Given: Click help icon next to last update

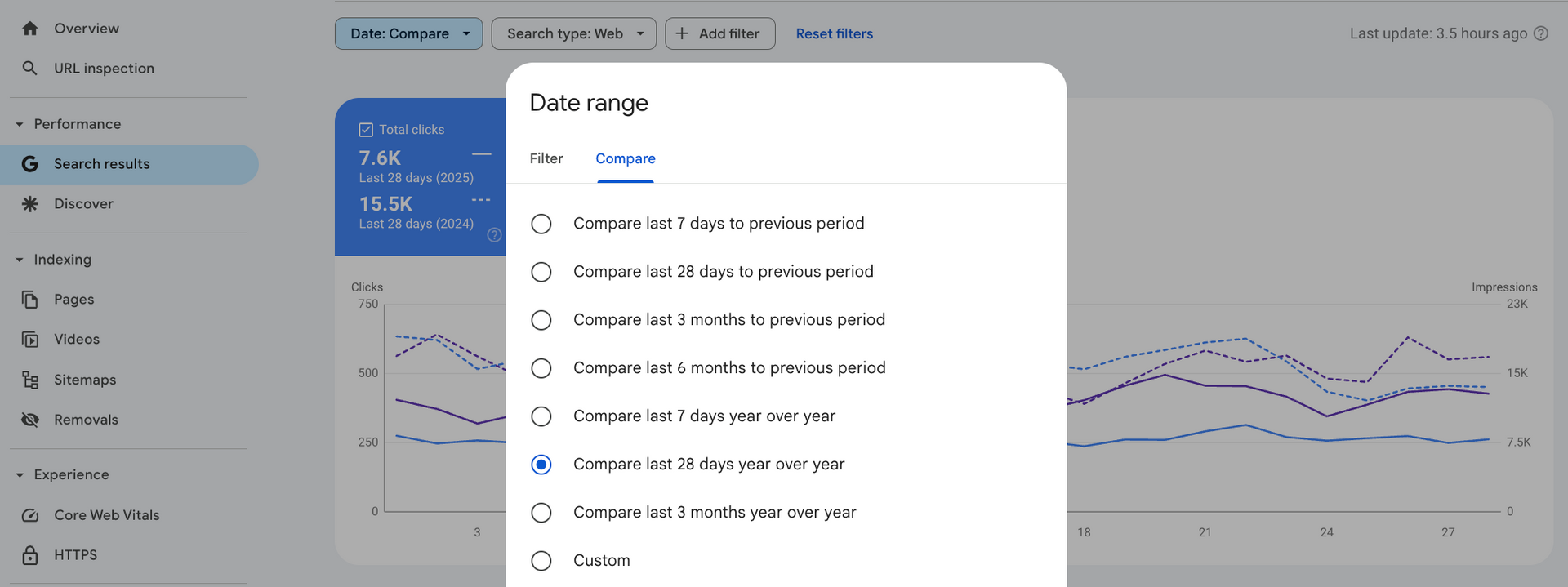Looking at the screenshot, I should click(x=1541, y=33).
